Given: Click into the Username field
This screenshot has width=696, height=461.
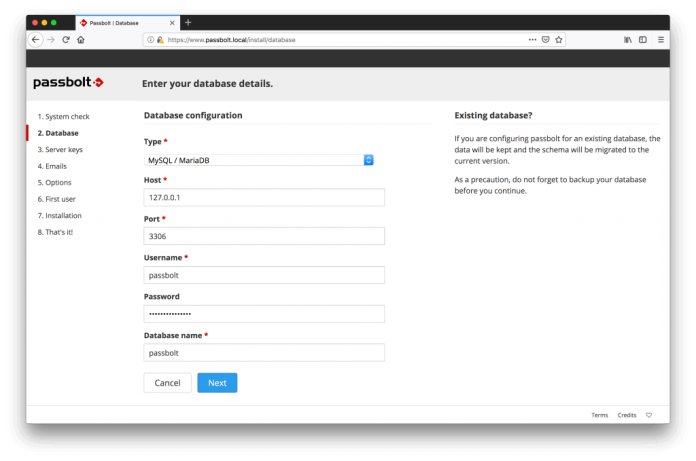Looking at the screenshot, I should tap(264, 275).
